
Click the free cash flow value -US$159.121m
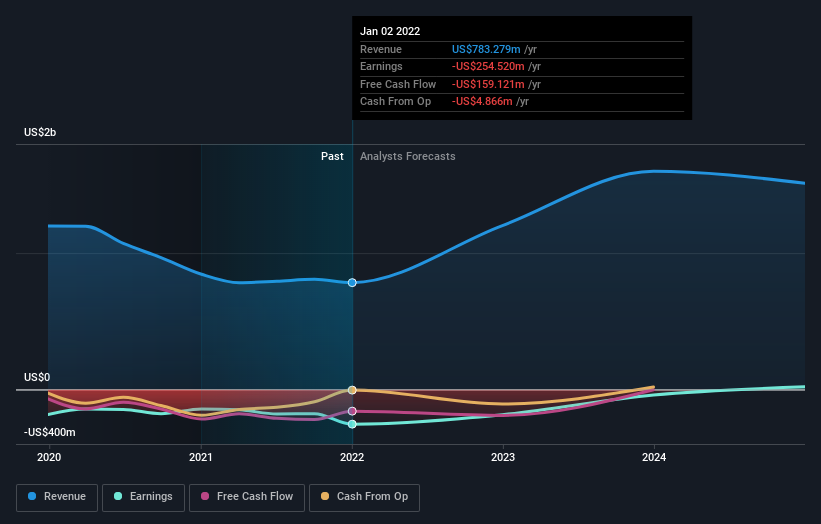[x=488, y=84]
